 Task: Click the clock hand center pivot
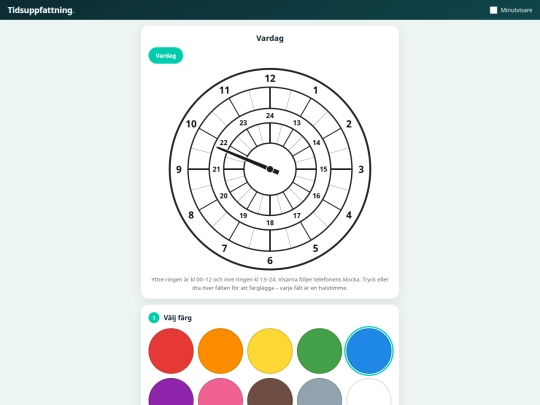click(x=270, y=169)
